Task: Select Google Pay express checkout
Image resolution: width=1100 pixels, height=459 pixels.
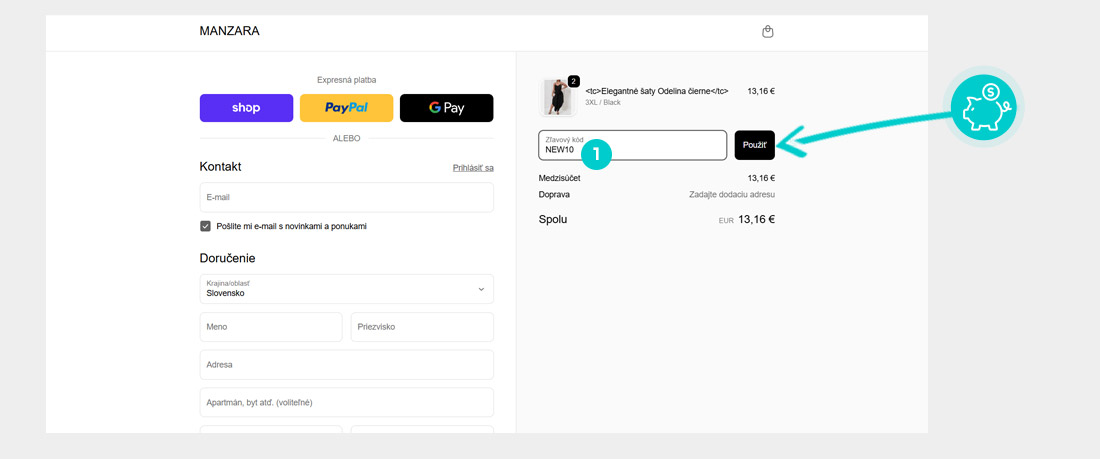Action: click(x=446, y=108)
